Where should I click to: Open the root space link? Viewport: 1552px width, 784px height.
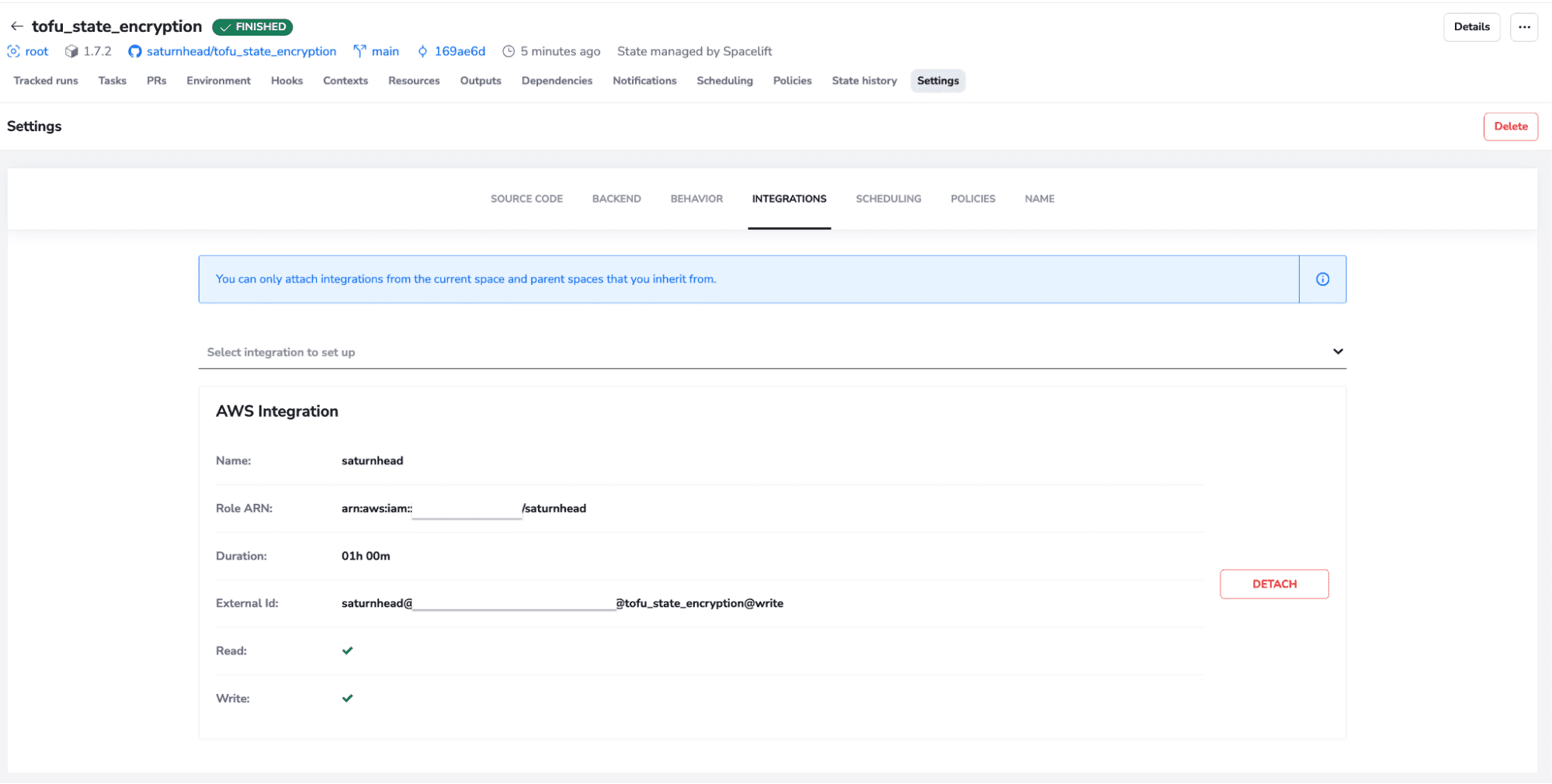pos(36,51)
